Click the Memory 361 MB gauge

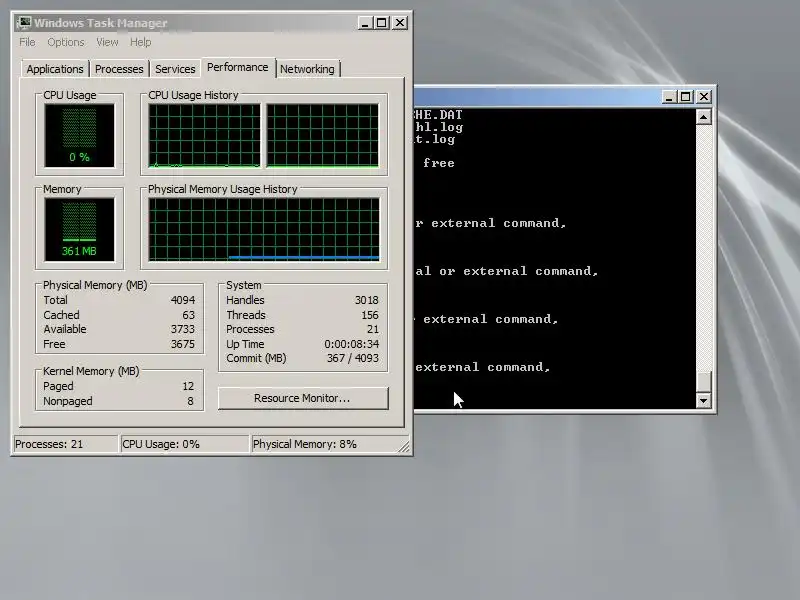click(80, 230)
